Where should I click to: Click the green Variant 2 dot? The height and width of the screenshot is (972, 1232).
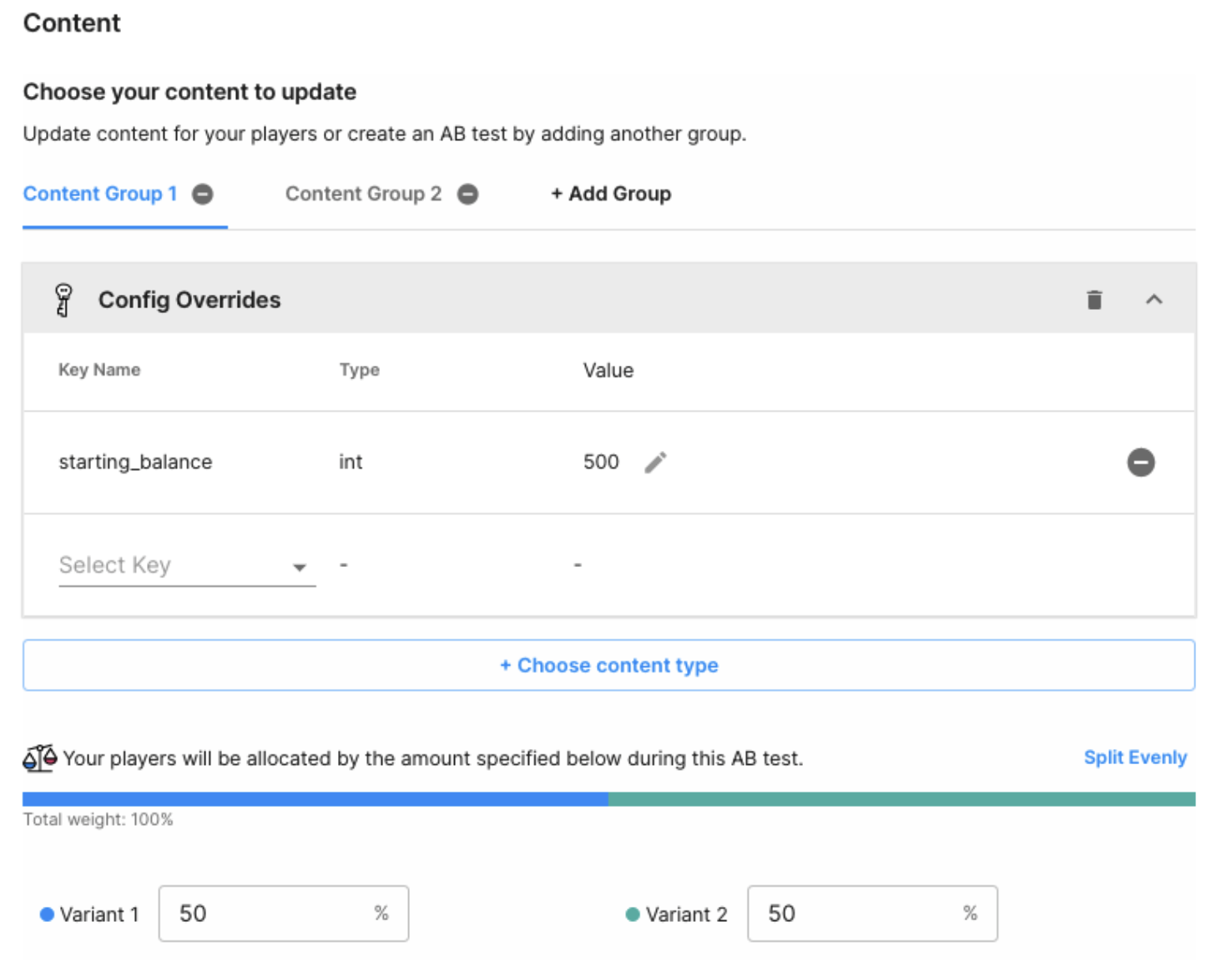(x=633, y=914)
